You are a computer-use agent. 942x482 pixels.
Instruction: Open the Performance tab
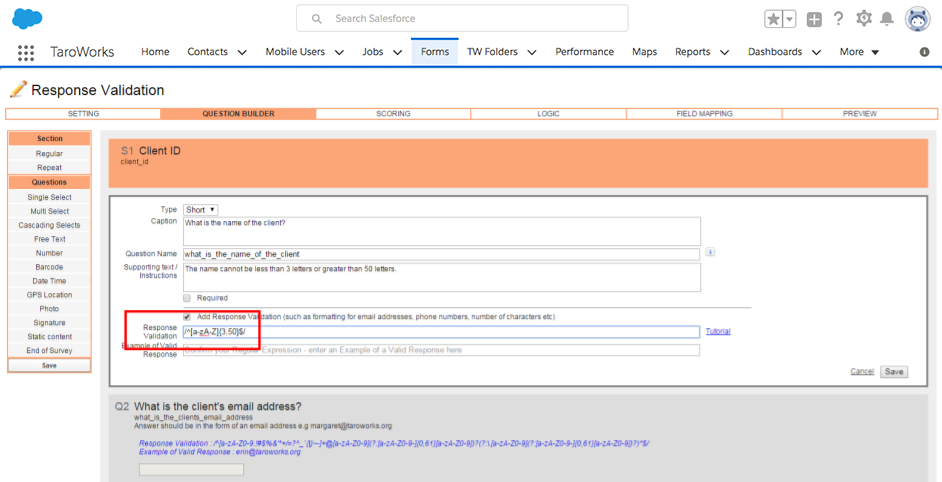click(x=585, y=52)
